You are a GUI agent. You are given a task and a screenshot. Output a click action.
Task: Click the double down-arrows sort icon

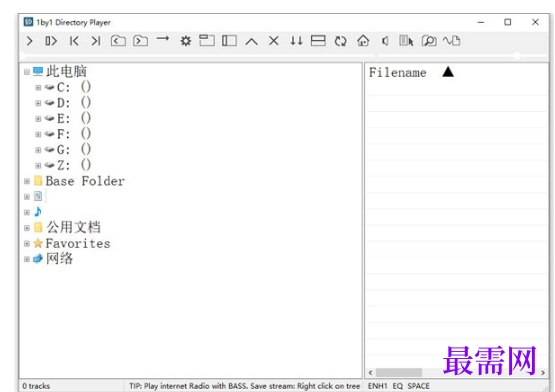coord(296,41)
